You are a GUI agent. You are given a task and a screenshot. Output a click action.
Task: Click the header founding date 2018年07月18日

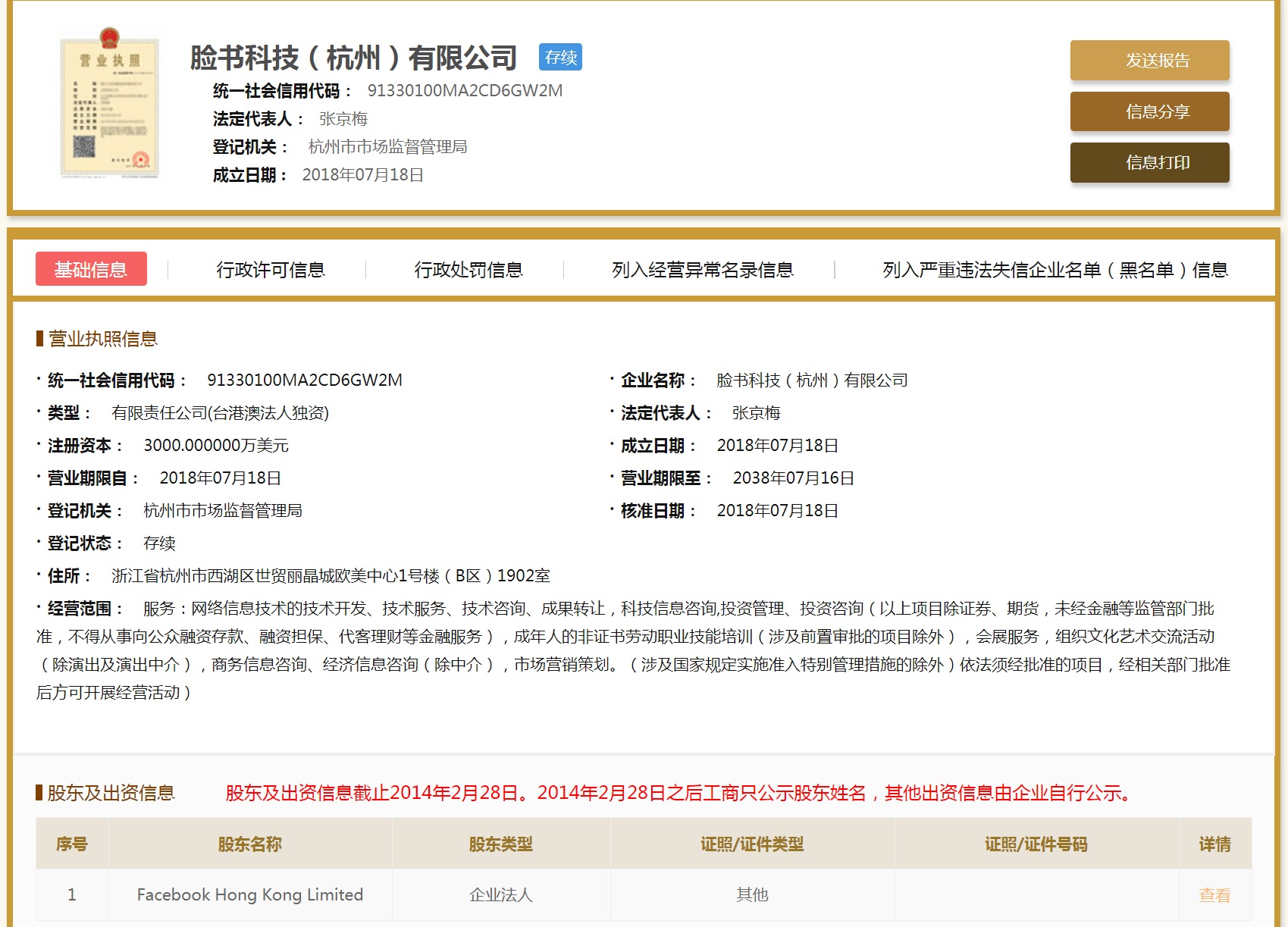pos(362,175)
